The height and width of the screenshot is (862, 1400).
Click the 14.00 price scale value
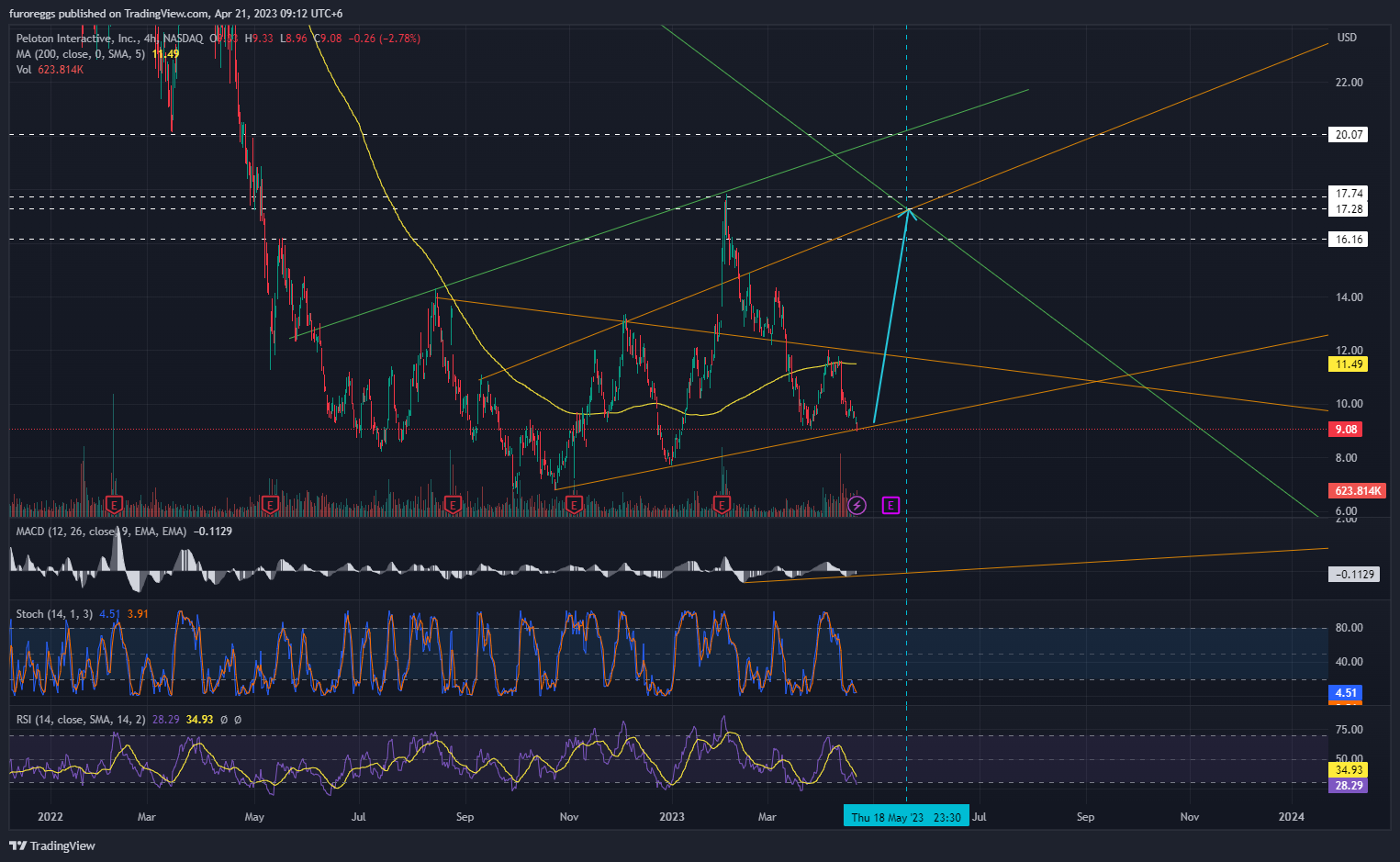[x=1349, y=297]
